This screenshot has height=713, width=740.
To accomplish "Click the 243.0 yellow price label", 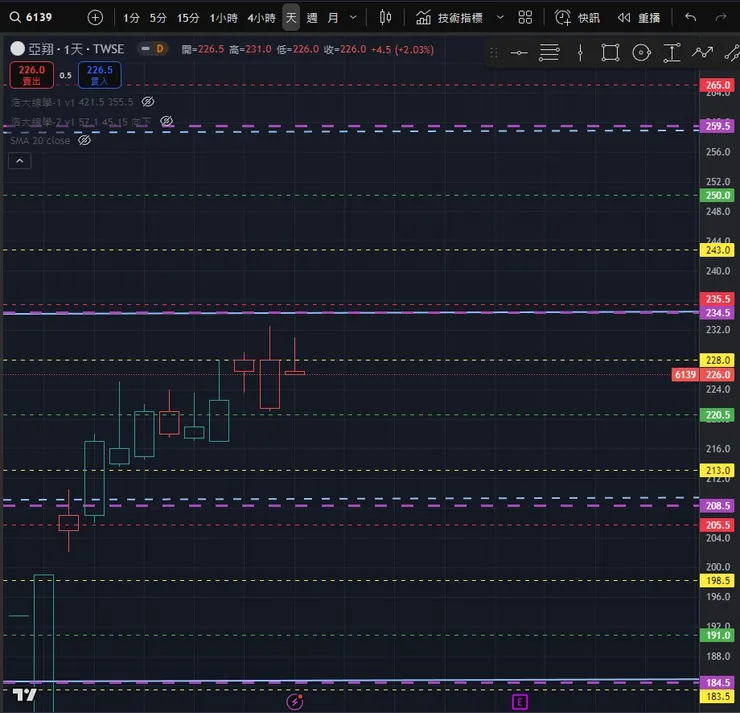I will point(717,250).
